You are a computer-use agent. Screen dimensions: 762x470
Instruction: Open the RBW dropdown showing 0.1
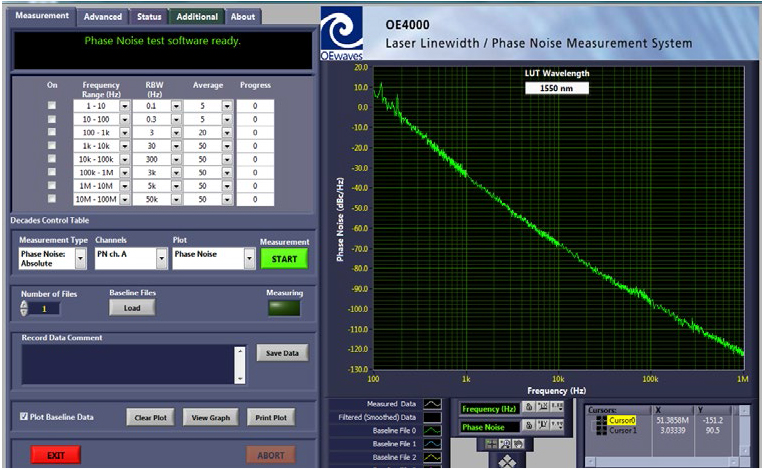click(x=176, y=106)
